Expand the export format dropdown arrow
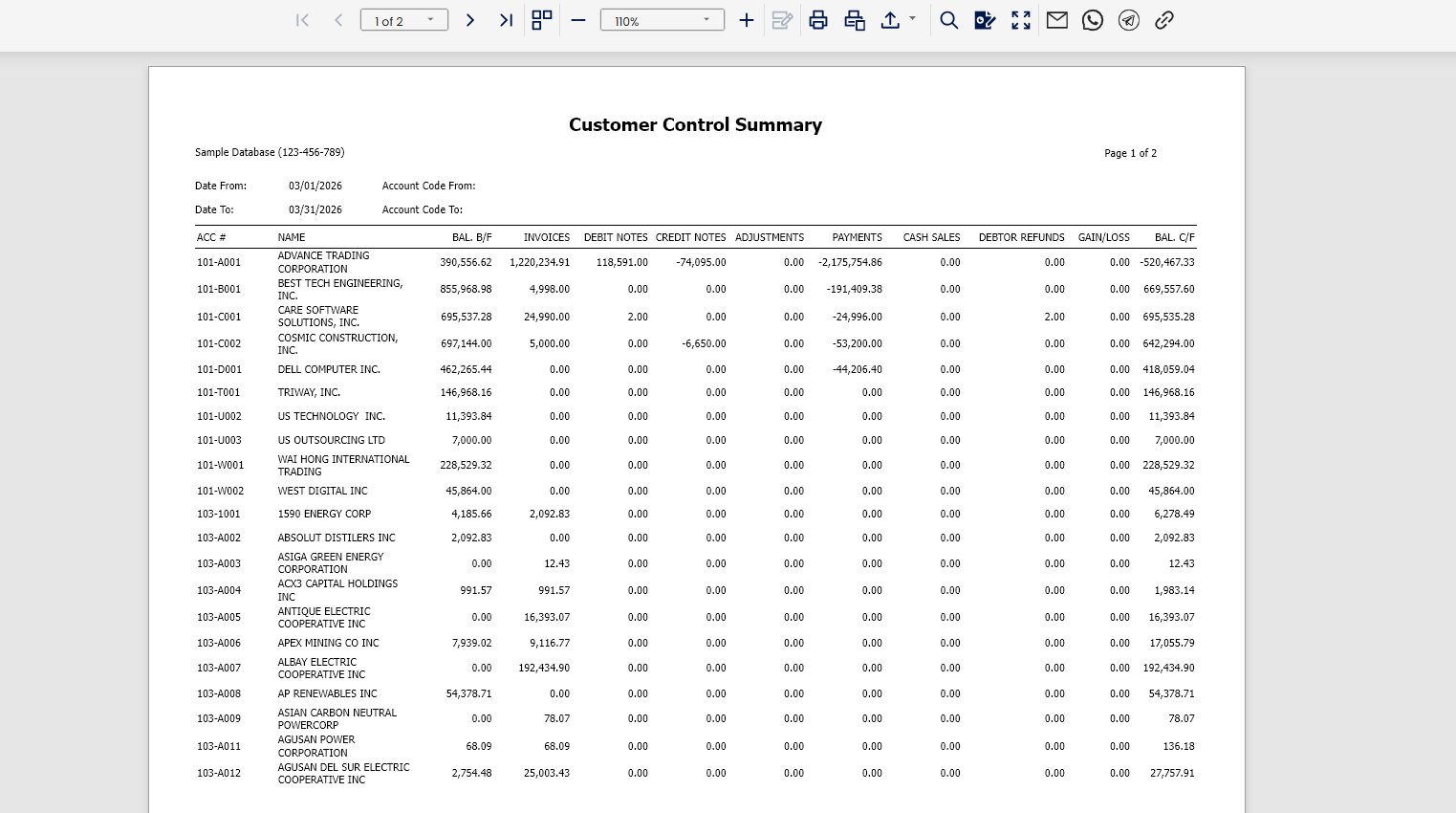1456x813 pixels. pos(912,18)
